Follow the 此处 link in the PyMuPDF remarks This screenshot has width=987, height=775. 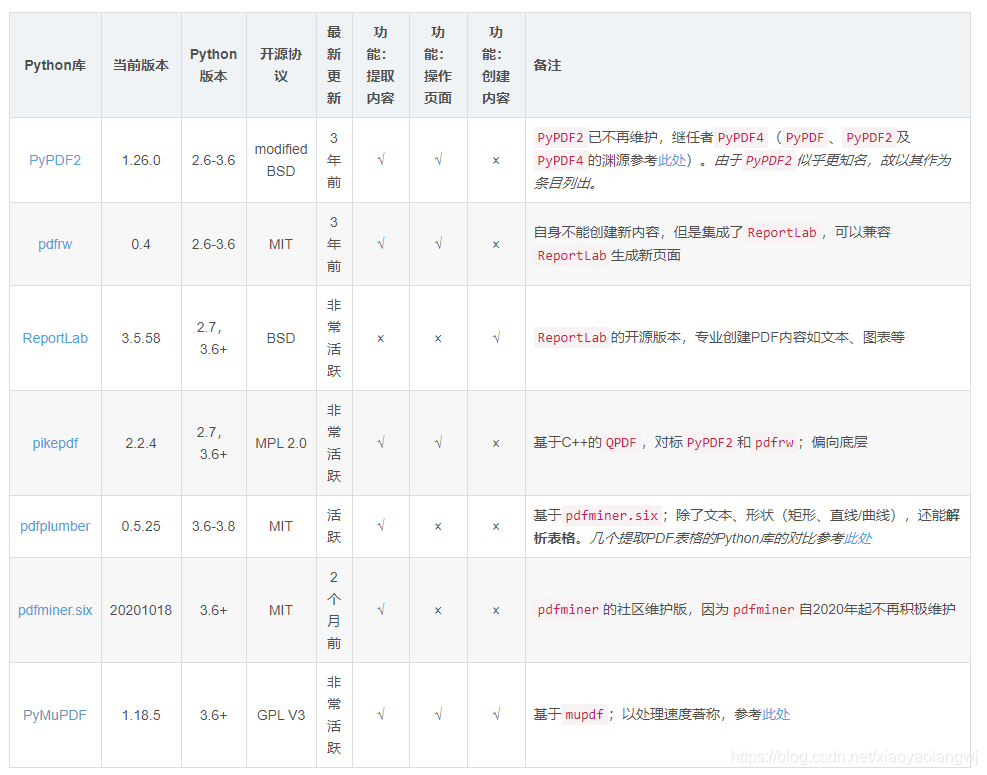(776, 715)
